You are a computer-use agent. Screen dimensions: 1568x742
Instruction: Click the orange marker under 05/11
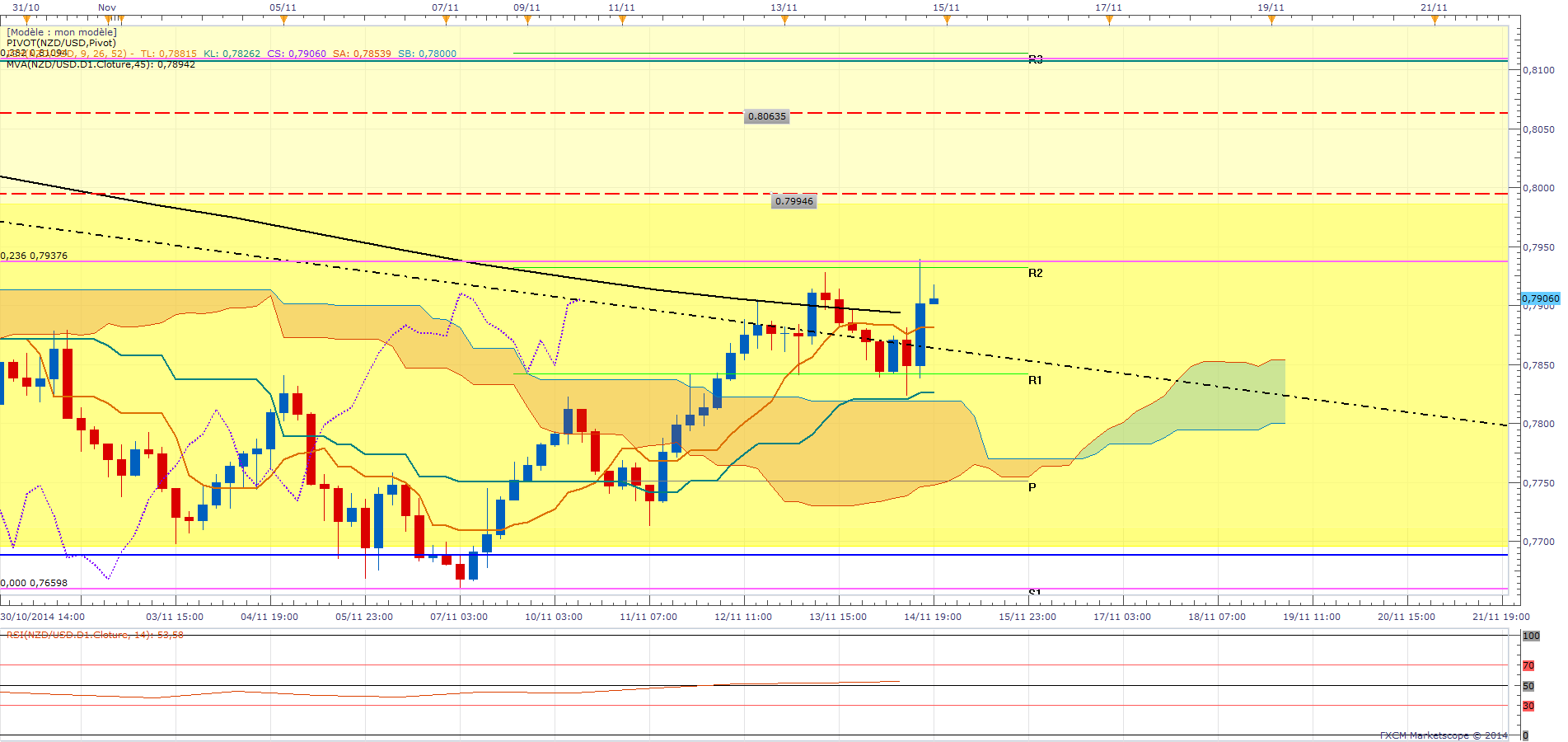tap(283, 20)
